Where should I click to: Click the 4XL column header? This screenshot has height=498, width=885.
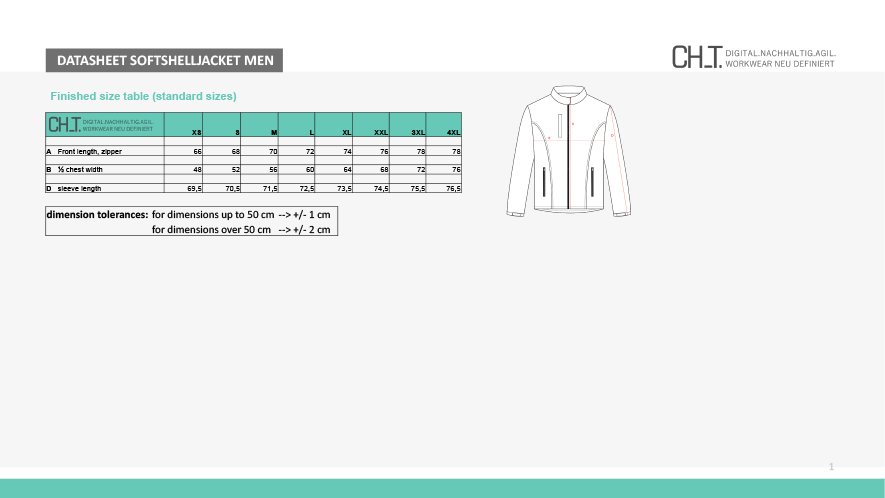click(x=453, y=132)
